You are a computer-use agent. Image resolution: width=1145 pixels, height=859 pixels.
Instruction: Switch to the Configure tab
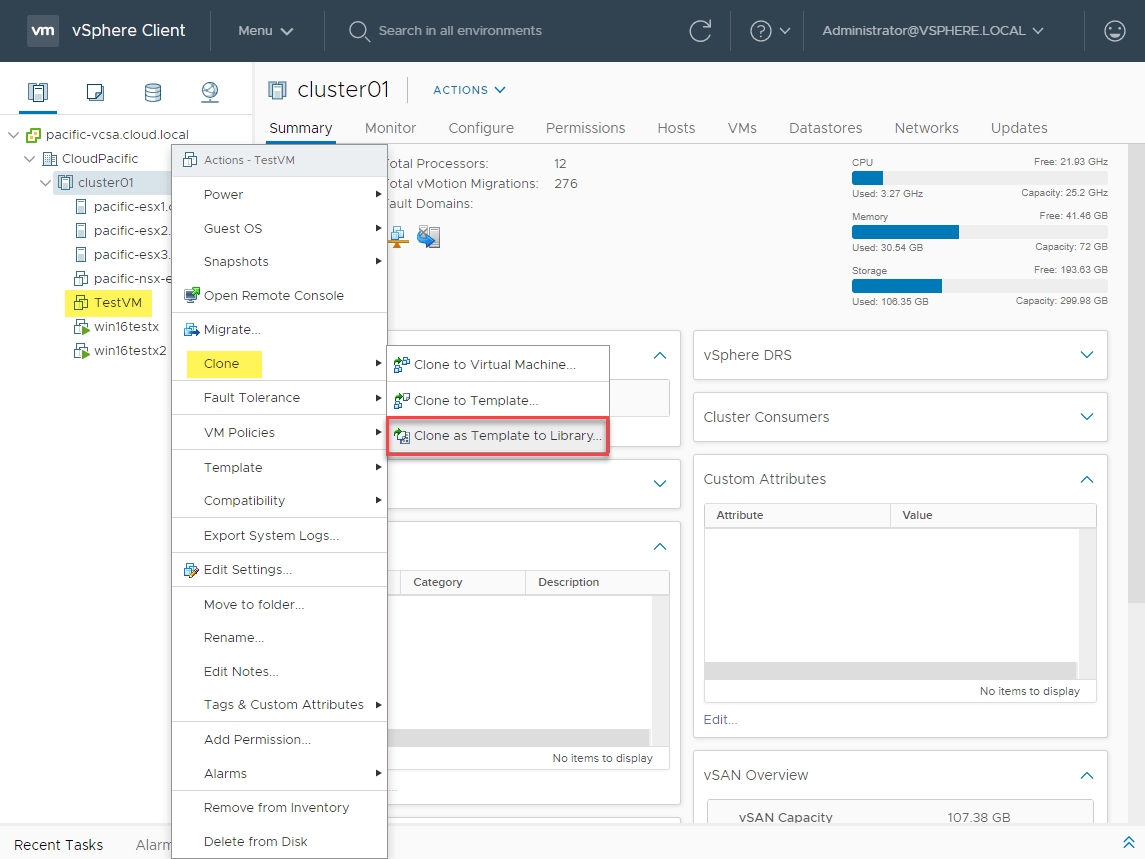click(480, 128)
